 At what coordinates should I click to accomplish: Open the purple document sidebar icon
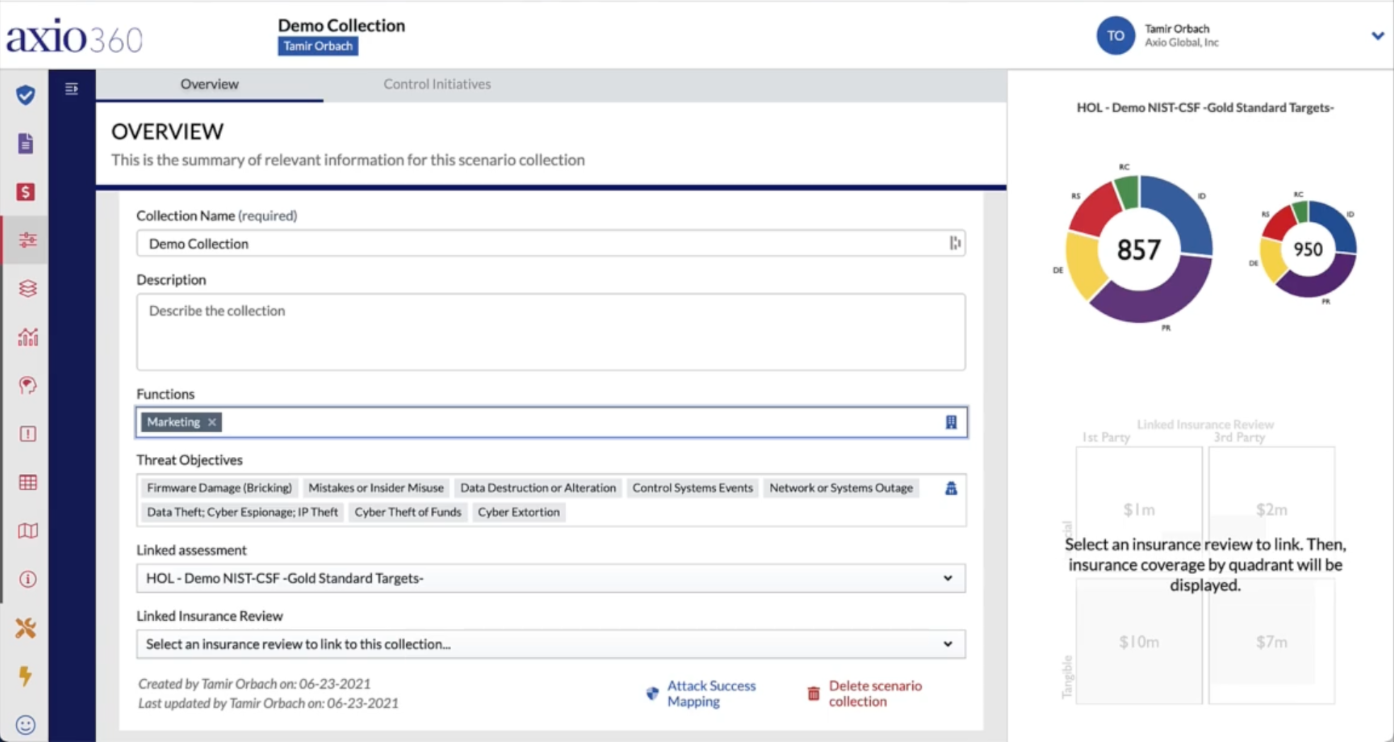pos(26,144)
